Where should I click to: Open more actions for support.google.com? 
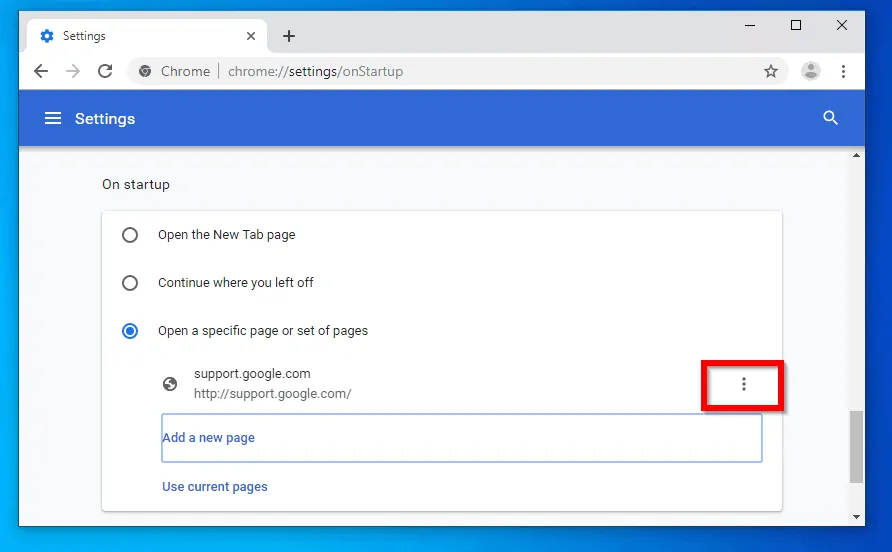743,384
